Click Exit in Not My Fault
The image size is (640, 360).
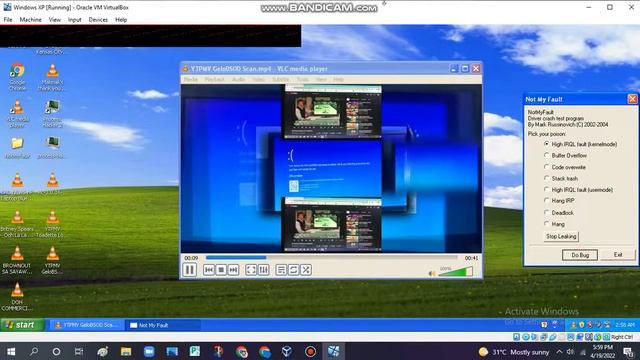pos(618,255)
